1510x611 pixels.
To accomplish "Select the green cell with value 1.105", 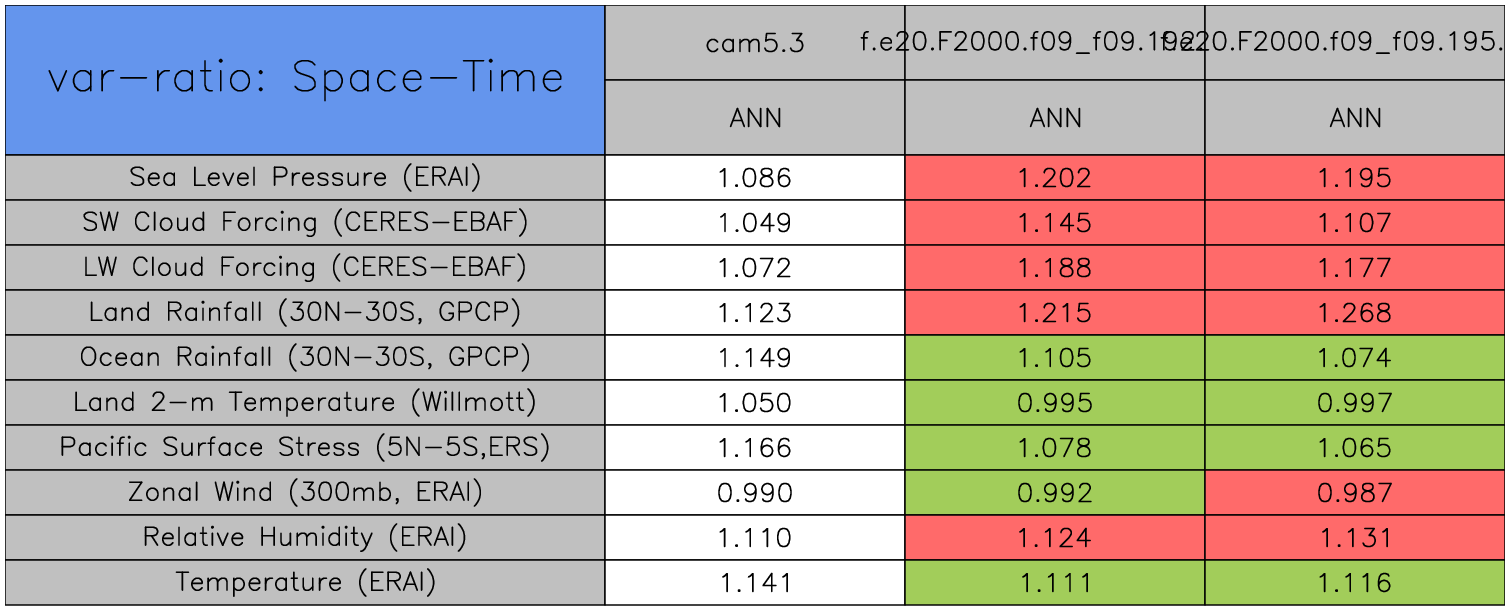I will (x=1055, y=358).
